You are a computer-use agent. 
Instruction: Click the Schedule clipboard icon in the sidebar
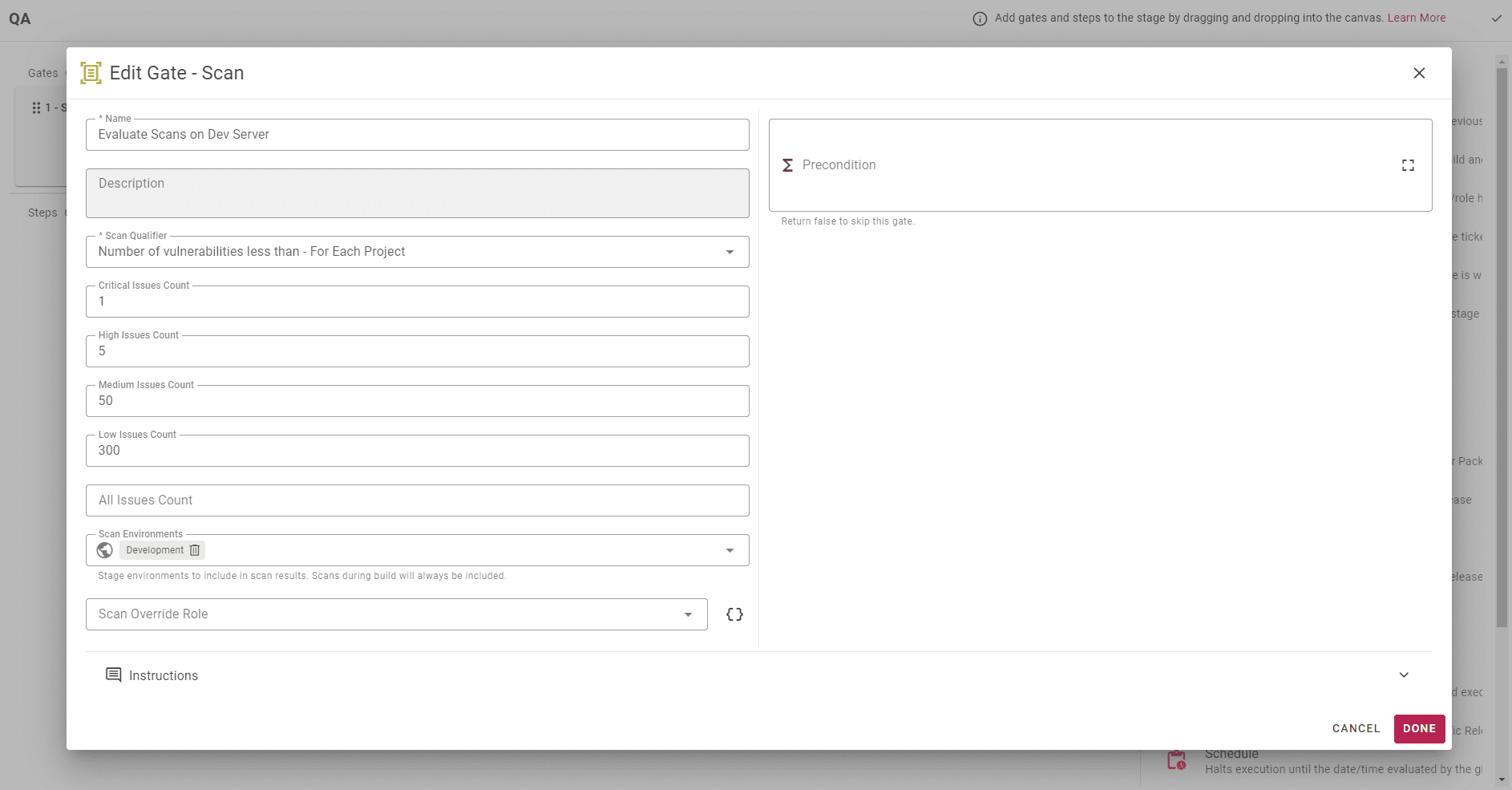(1176, 760)
